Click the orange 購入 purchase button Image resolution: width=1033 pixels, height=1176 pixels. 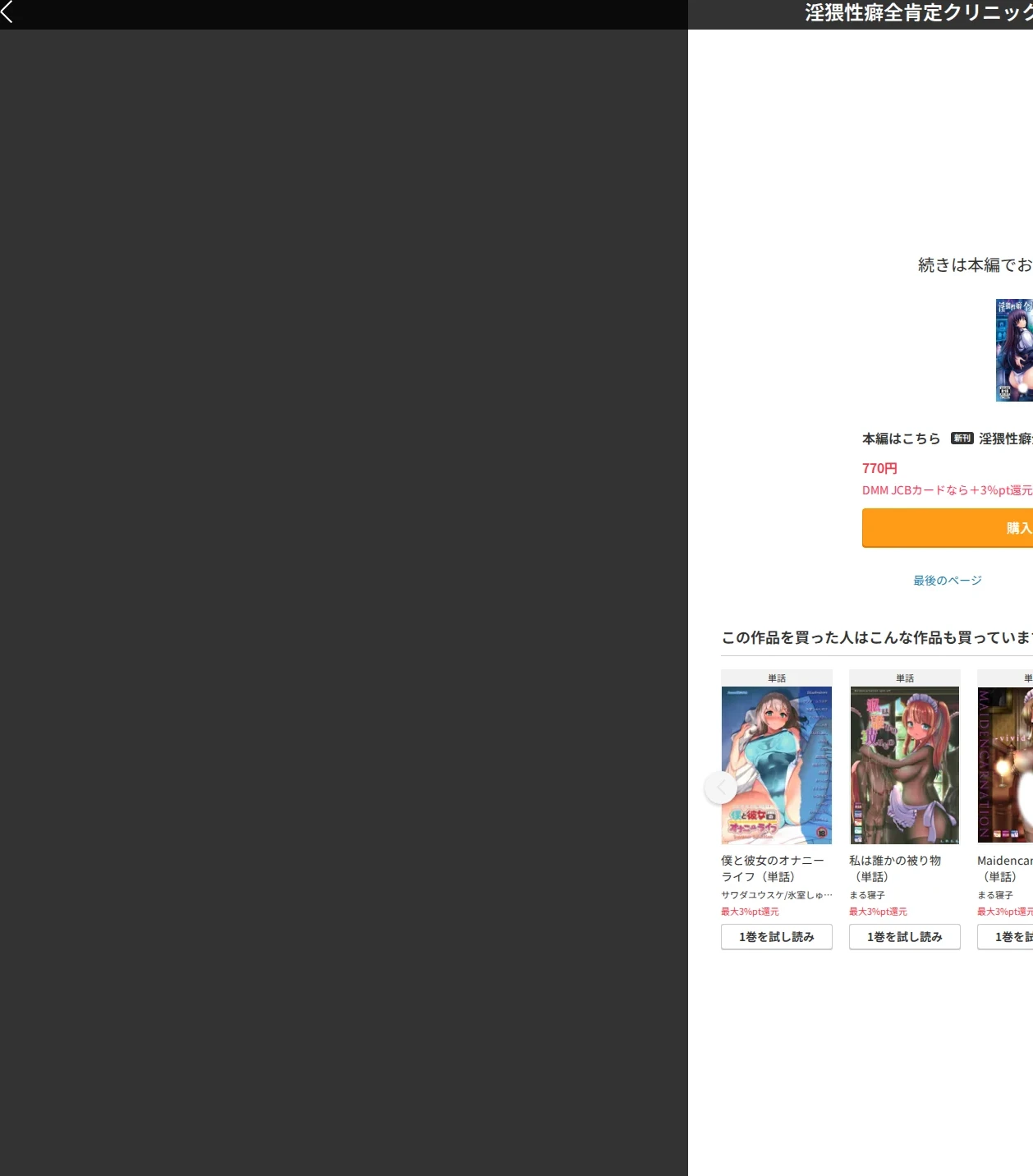tap(948, 528)
